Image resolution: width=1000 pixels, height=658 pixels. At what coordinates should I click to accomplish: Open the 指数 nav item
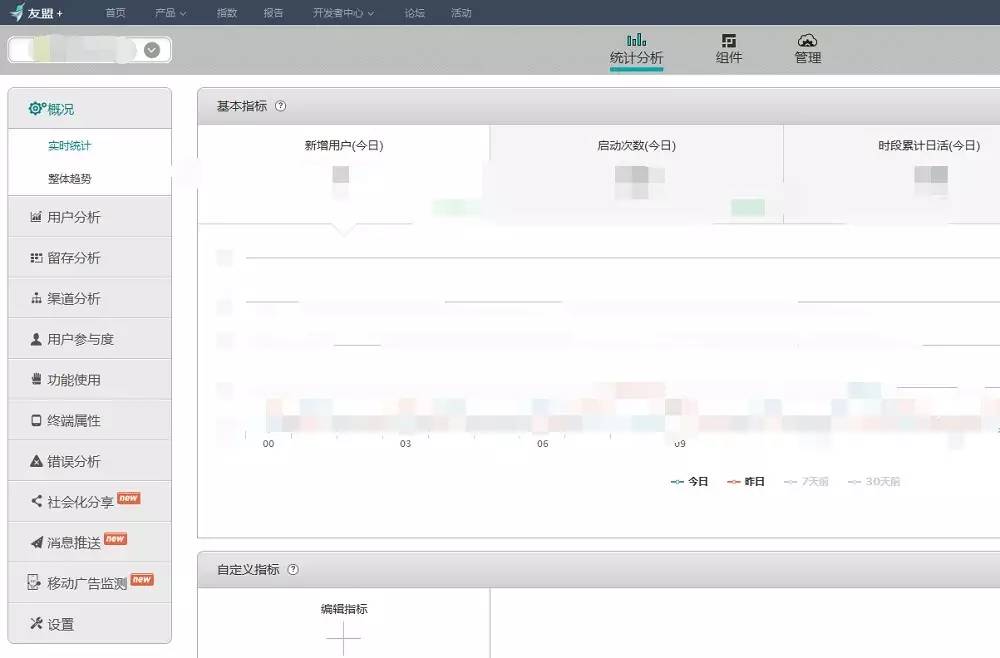coord(226,13)
